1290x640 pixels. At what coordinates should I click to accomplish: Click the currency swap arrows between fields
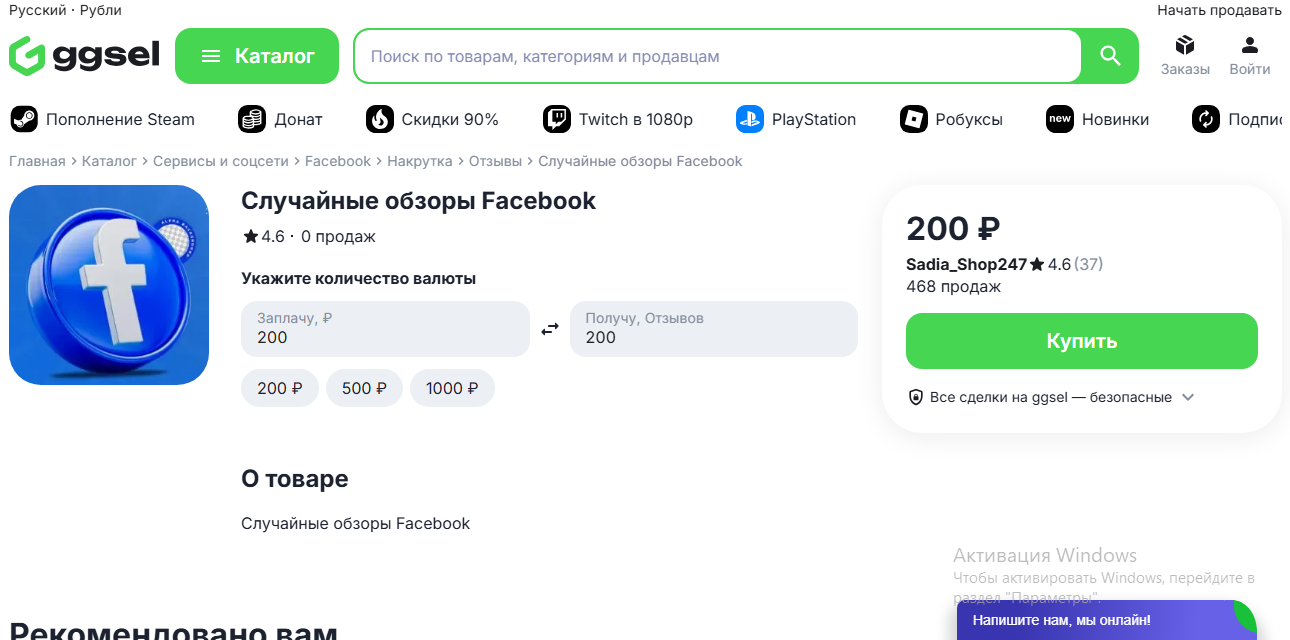(x=550, y=328)
